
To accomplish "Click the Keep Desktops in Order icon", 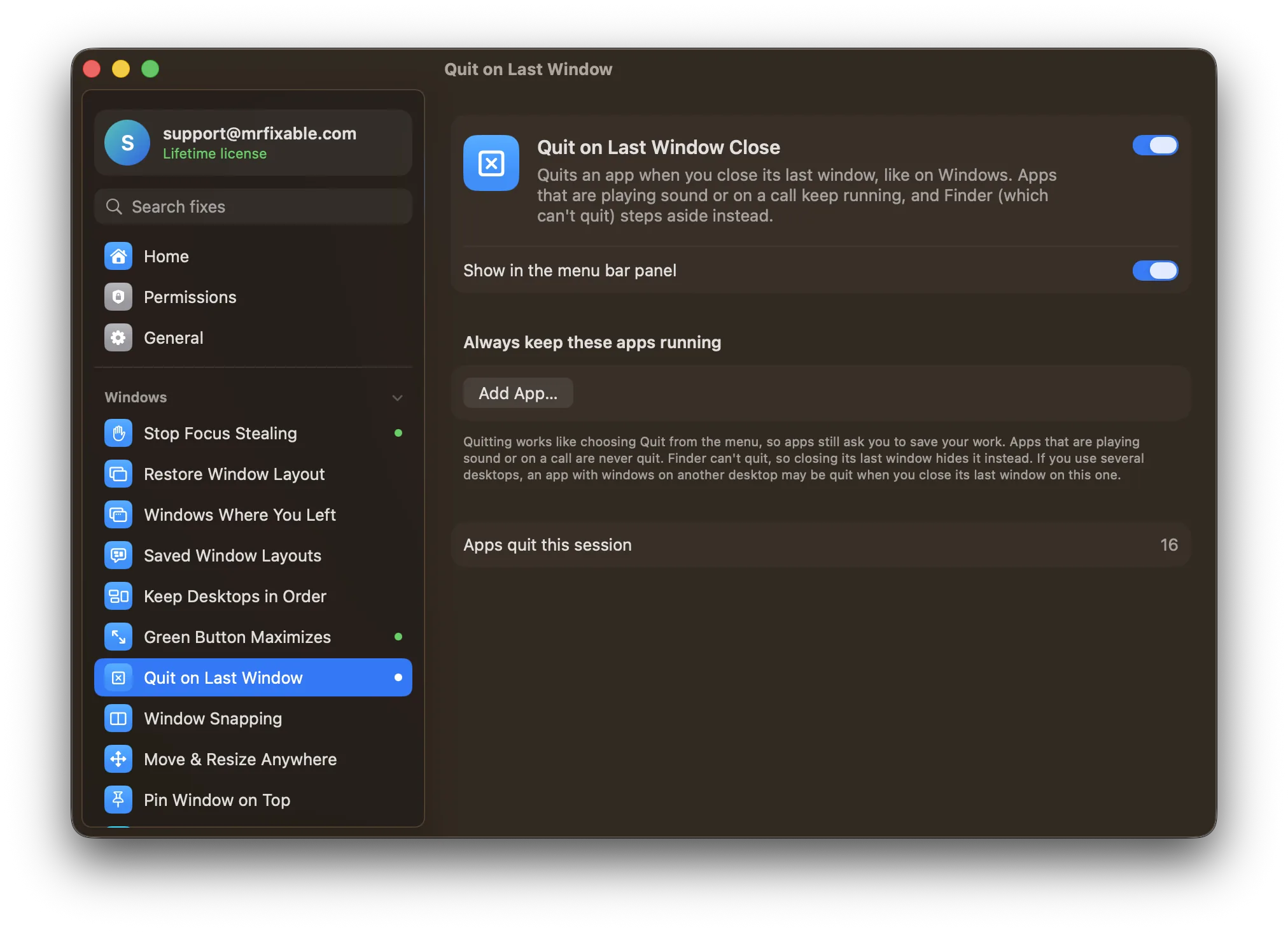I will pyautogui.click(x=118, y=597).
